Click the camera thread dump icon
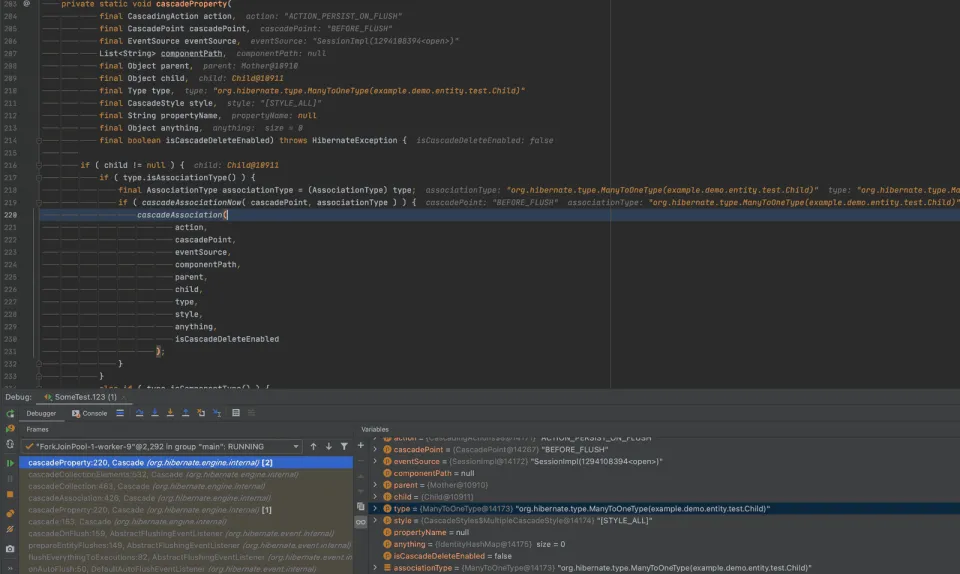The width and height of the screenshot is (960, 574). (10, 549)
